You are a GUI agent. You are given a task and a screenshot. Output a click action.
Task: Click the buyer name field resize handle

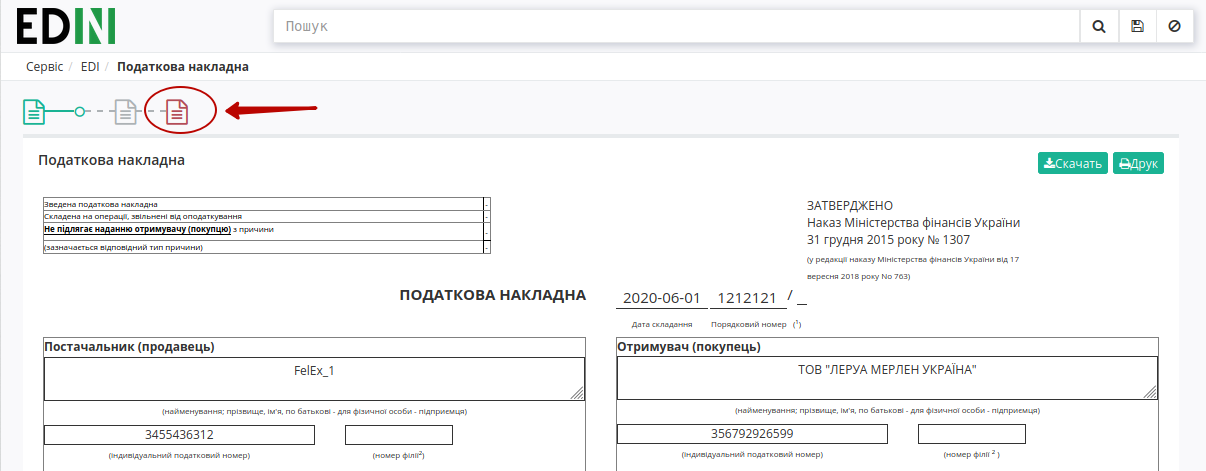point(1151,393)
